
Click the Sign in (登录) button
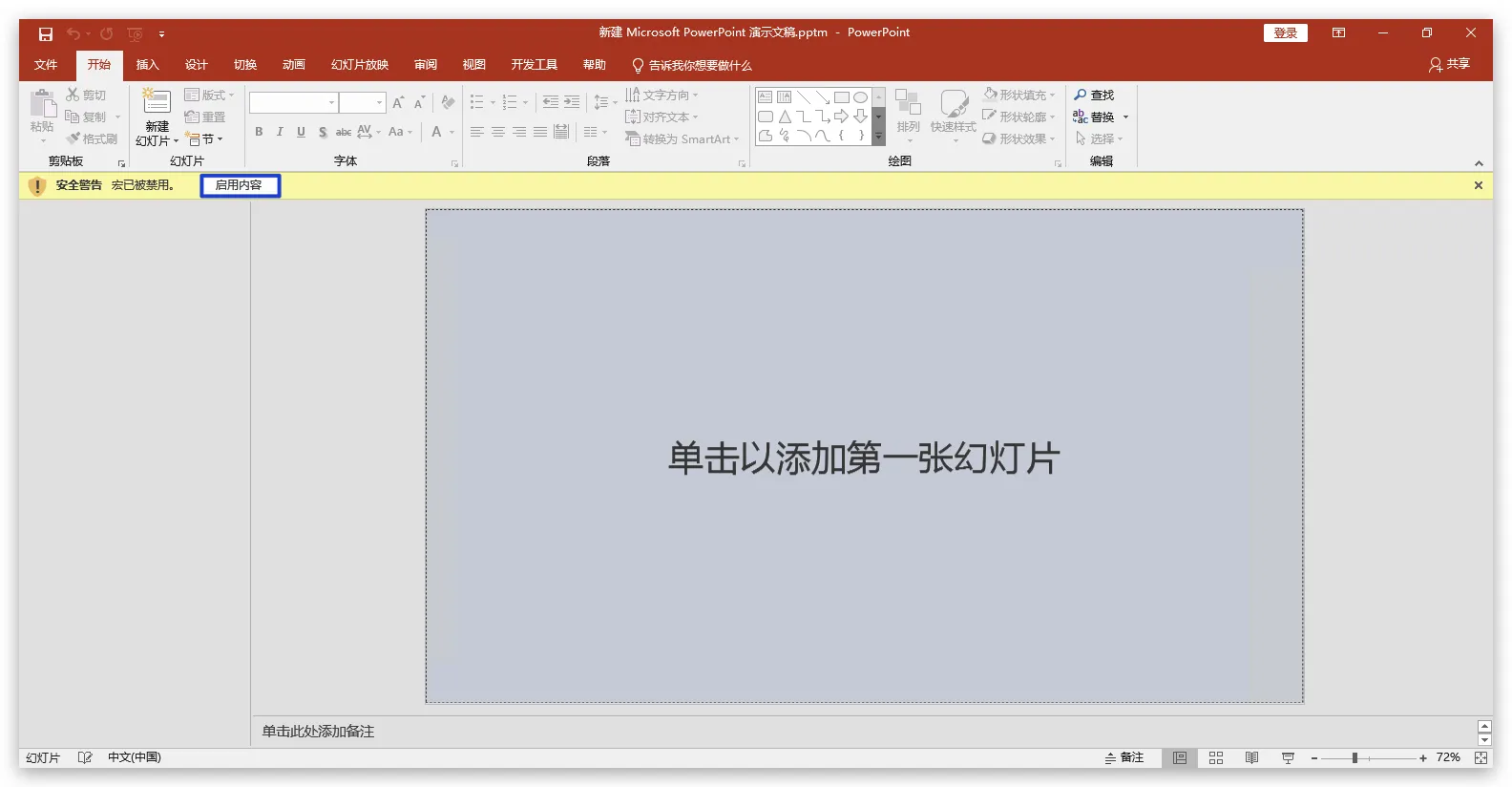pos(1285,33)
